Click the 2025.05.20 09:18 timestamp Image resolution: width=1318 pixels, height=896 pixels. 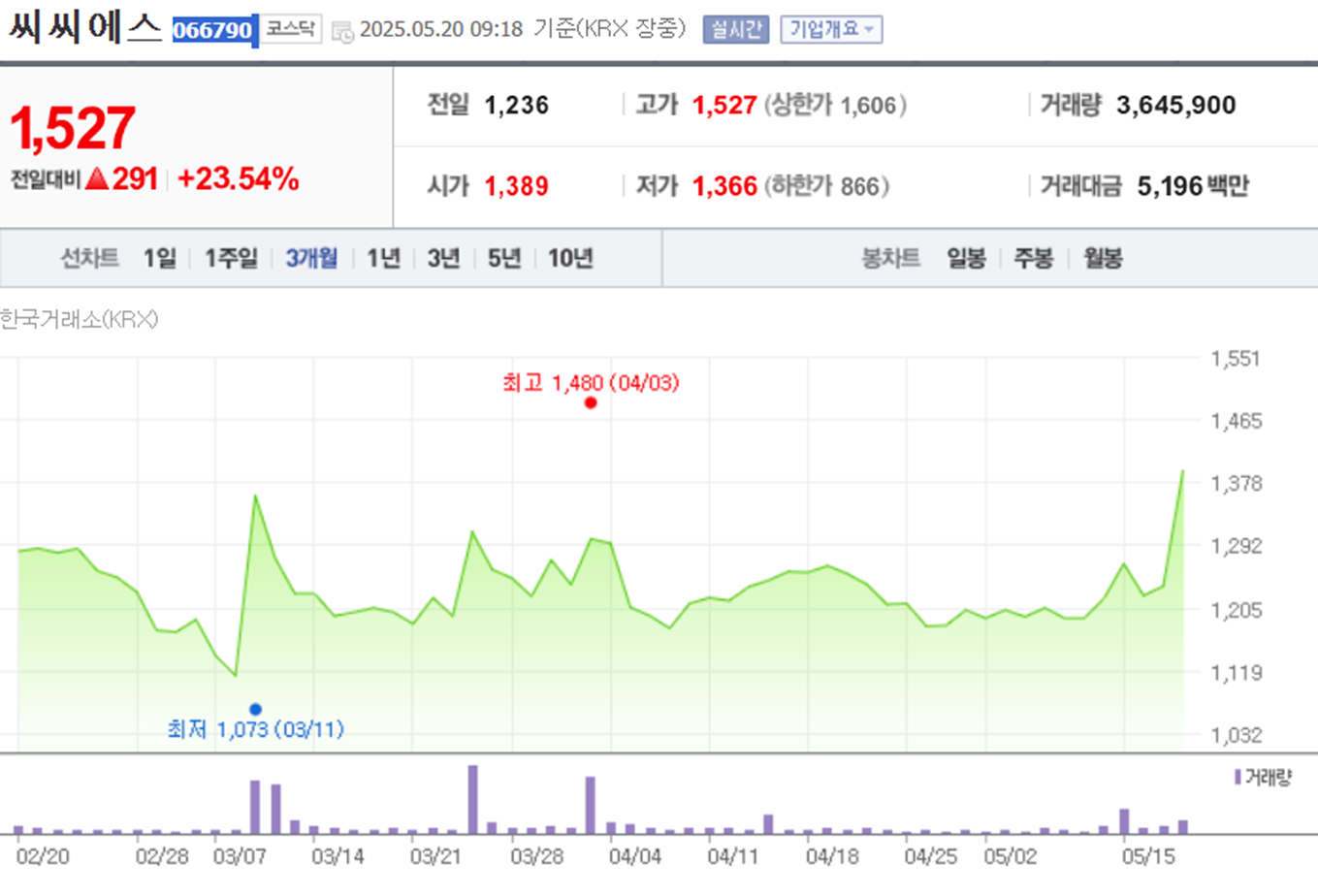(x=441, y=29)
